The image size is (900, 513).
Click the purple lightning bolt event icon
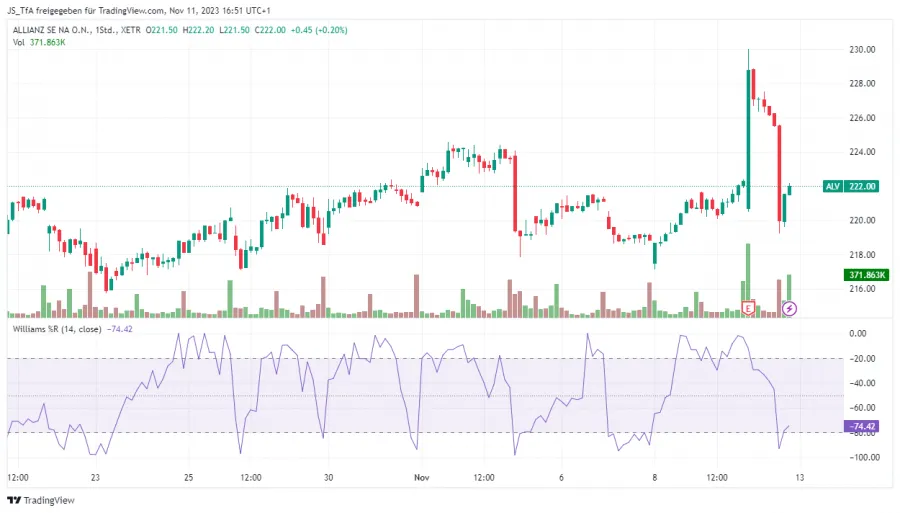(x=790, y=308)
